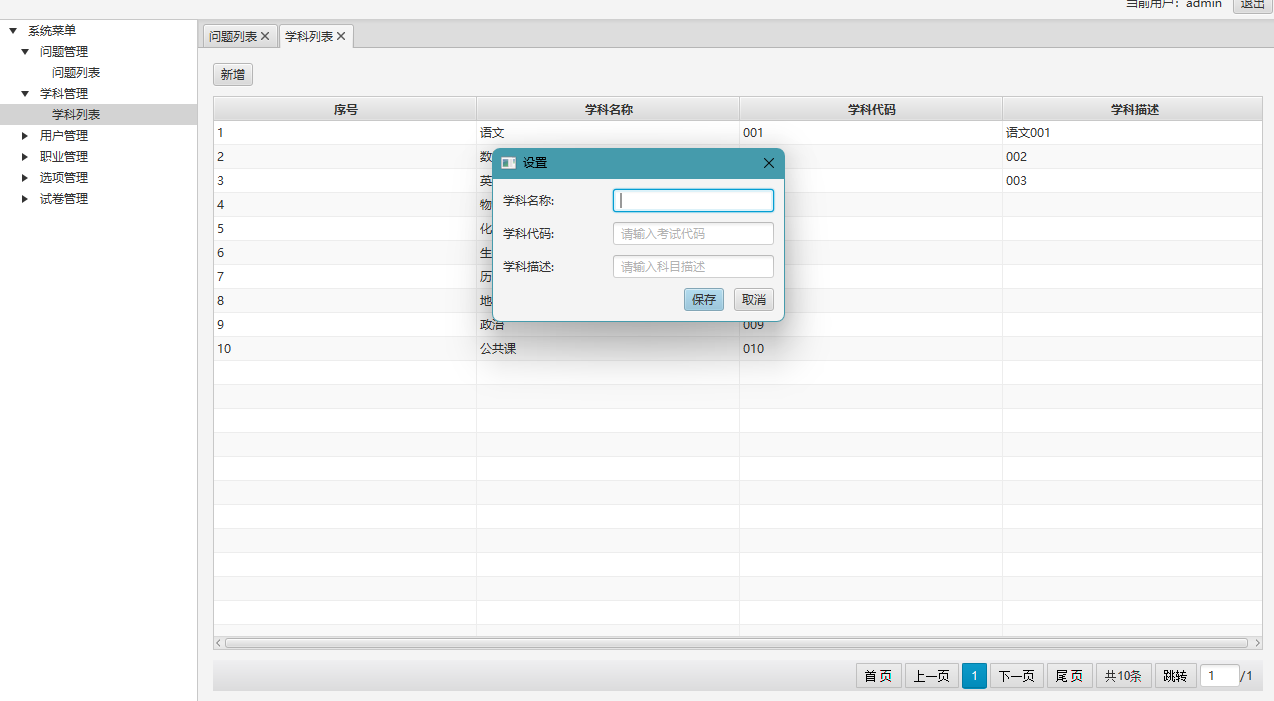The image size is (1274, 701).
Task: Select 问题列表 in the sidebar tree
Action: coord(76,73)
